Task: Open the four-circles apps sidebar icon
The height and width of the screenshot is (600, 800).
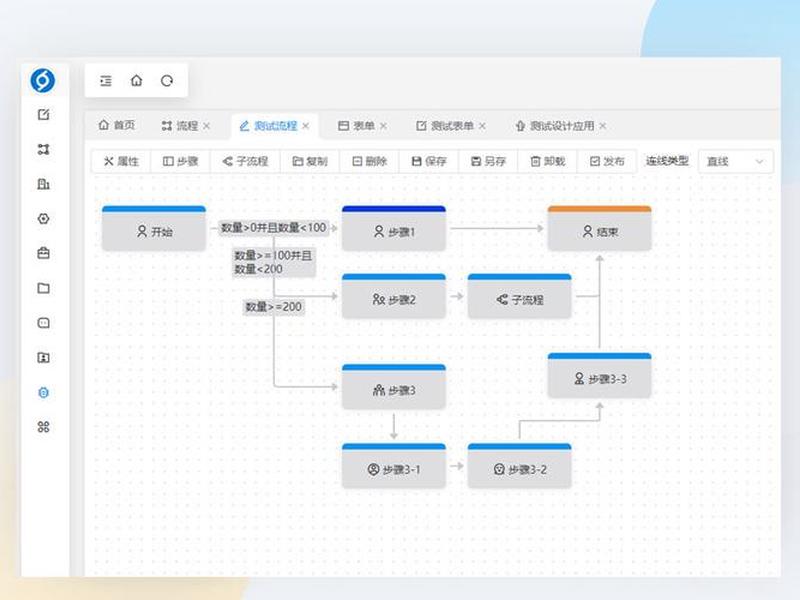Action: [x=43, y=427]
